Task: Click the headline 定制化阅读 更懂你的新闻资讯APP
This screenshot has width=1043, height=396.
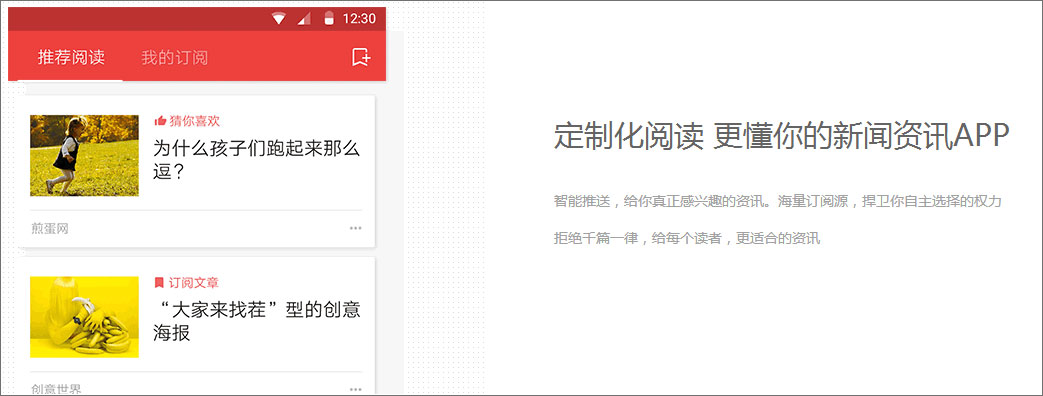Action: pos(782,137)
